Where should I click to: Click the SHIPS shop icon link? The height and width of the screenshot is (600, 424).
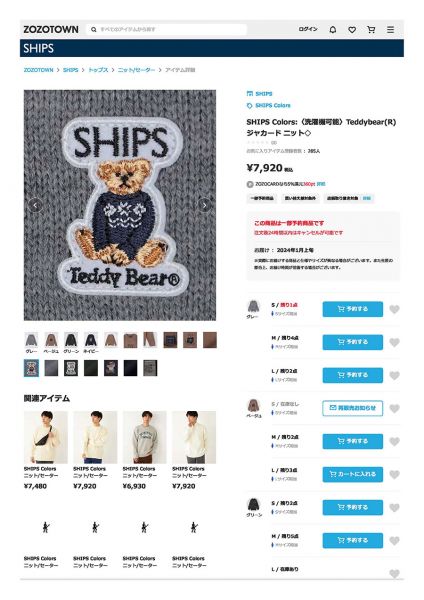(259, 93)
